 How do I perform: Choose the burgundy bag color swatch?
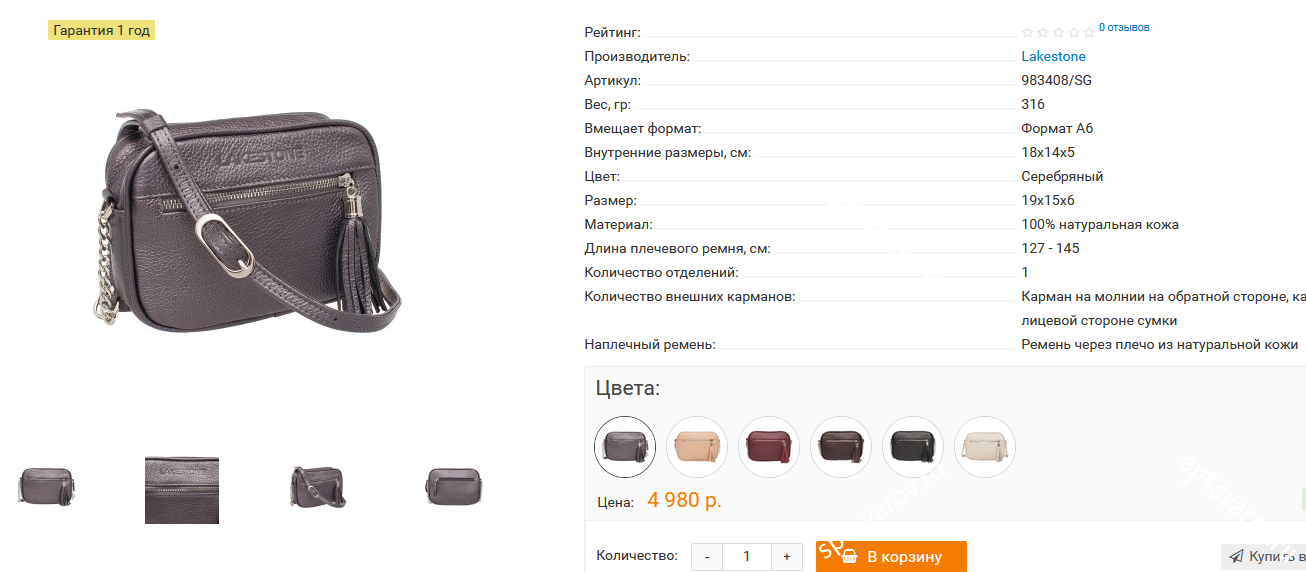769,447
